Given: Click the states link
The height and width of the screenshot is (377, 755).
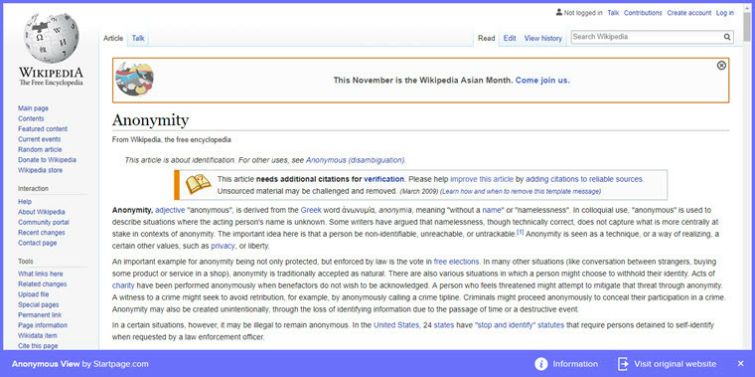Looking at the screenshot, I should coord(443,325).
